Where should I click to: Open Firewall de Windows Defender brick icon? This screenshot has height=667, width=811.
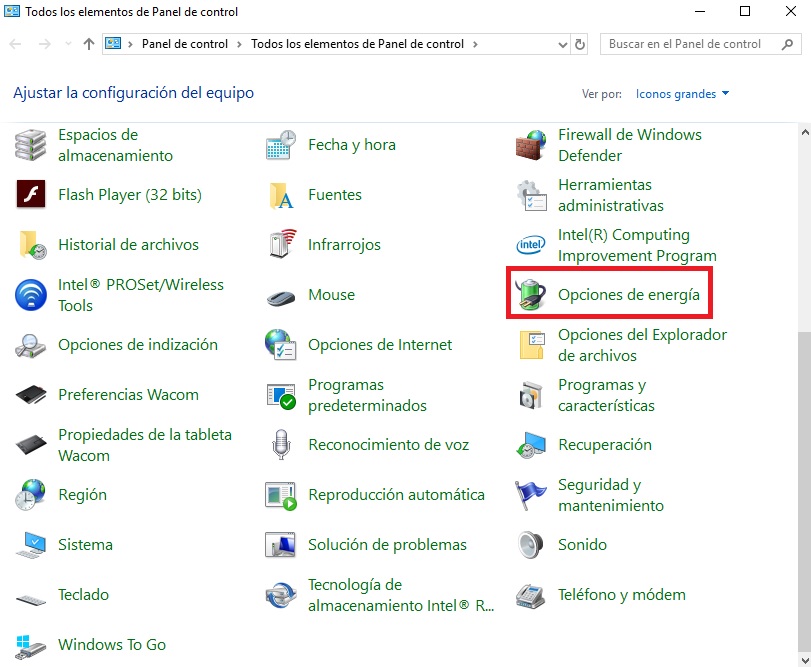pyautogui.click(x=531, y=145)
